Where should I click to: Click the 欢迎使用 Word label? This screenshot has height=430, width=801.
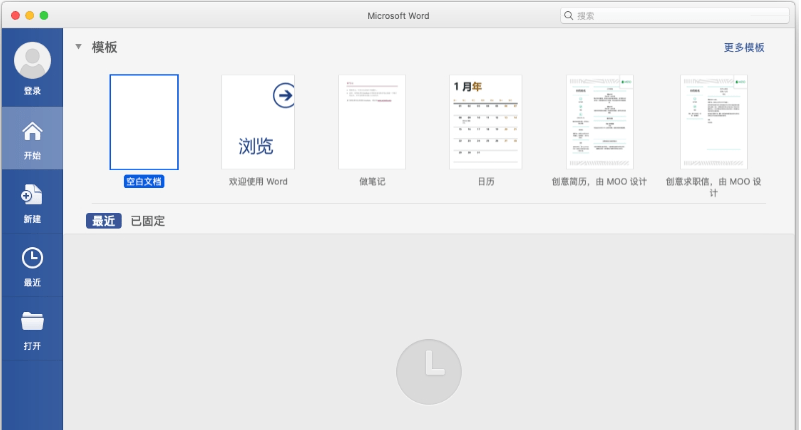258,181
